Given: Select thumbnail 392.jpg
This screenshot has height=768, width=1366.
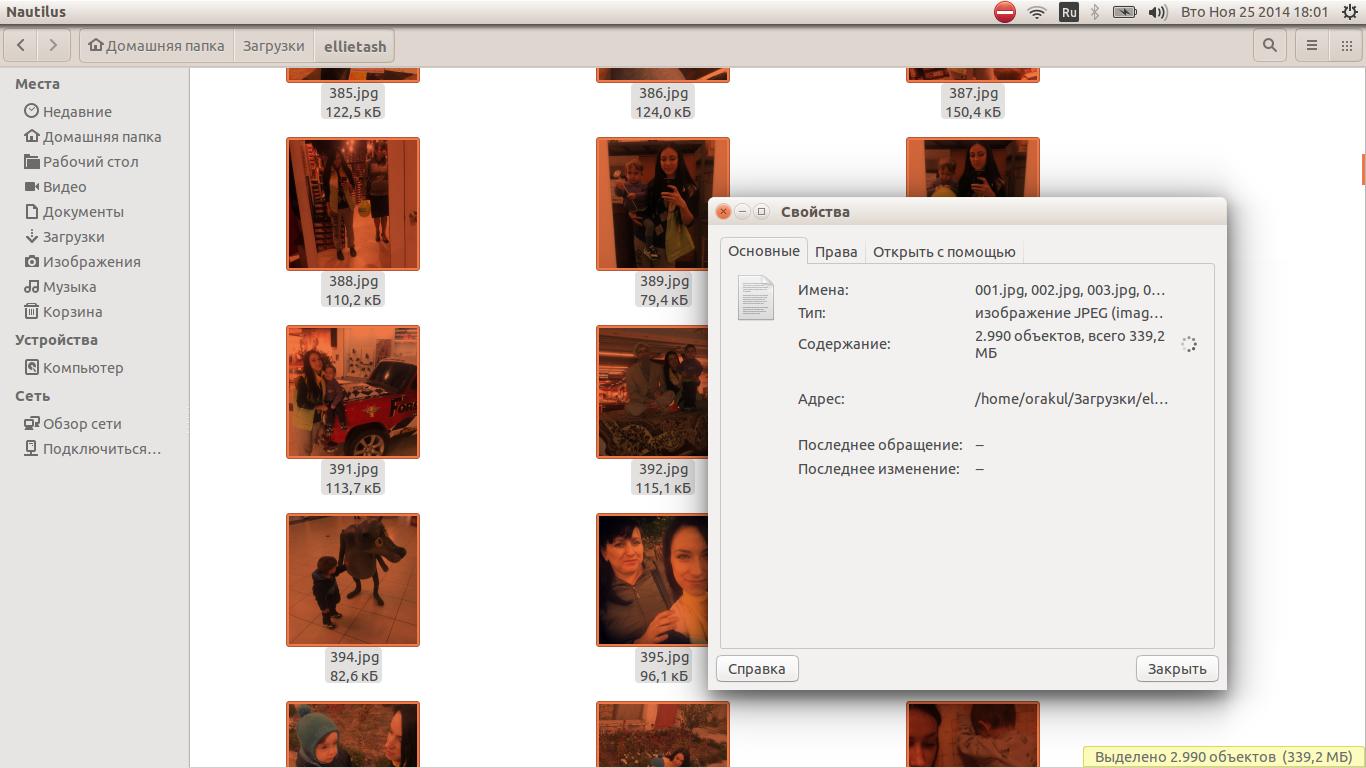Looking at the screenshot, I should [x=652, y=392].
